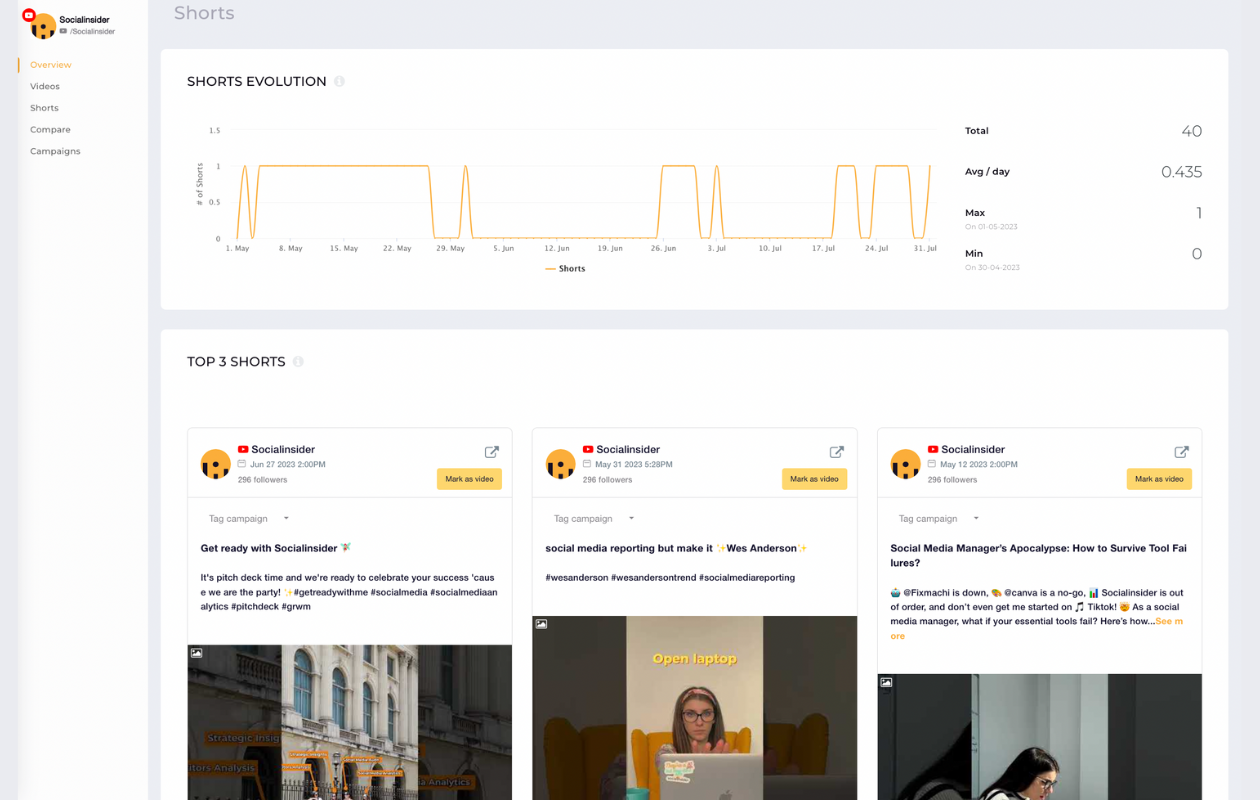
Task: Click the Shorts page heading
Action: [204, 13]
